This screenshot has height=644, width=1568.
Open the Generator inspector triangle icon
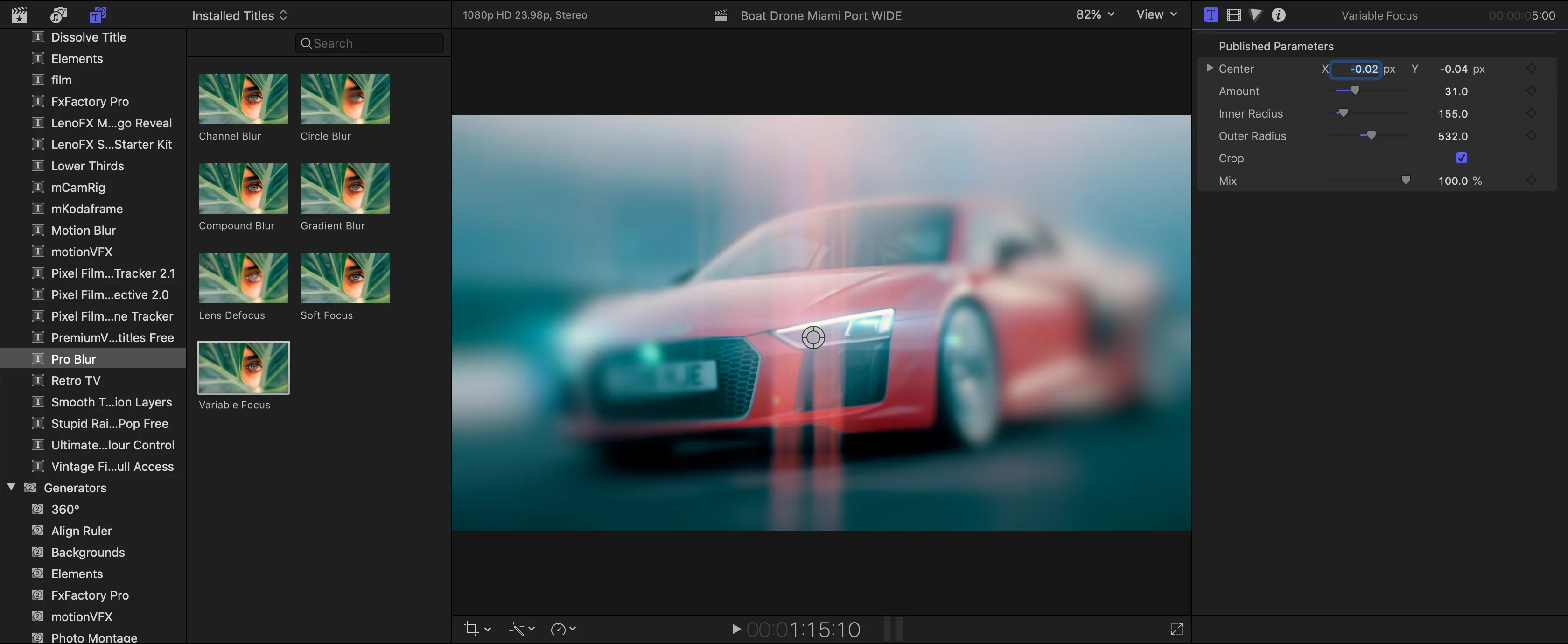1256,15
